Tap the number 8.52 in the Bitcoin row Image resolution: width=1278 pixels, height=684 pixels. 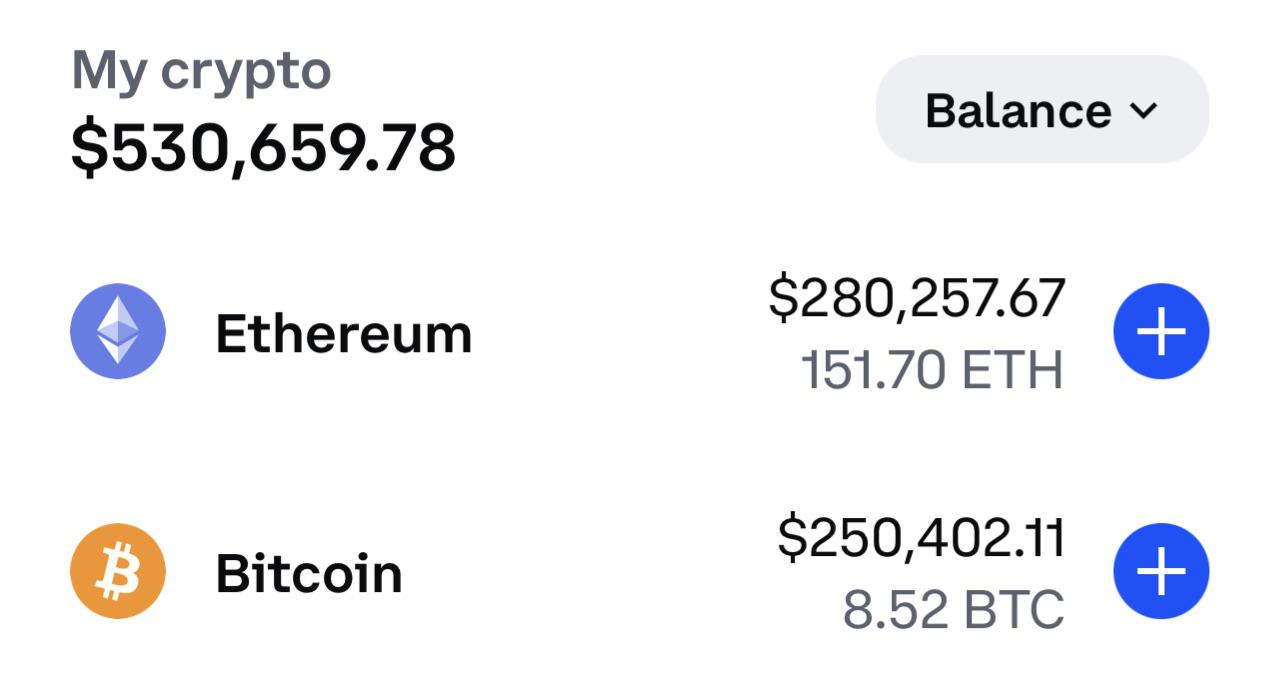(893, 609)
